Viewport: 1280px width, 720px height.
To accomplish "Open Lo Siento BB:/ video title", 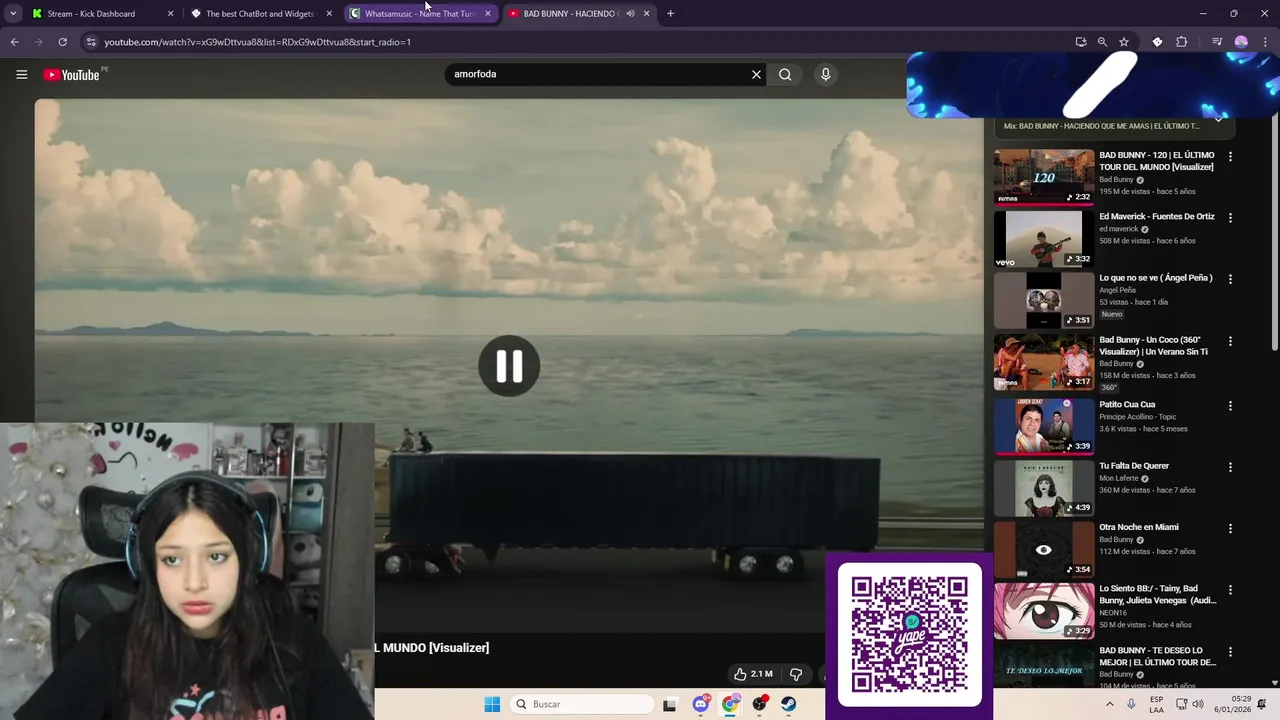I will tap(1158, 595).
